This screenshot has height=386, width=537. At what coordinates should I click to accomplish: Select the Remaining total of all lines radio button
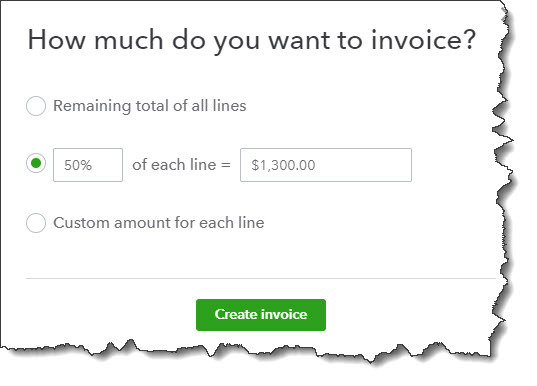tap(36, 105)
